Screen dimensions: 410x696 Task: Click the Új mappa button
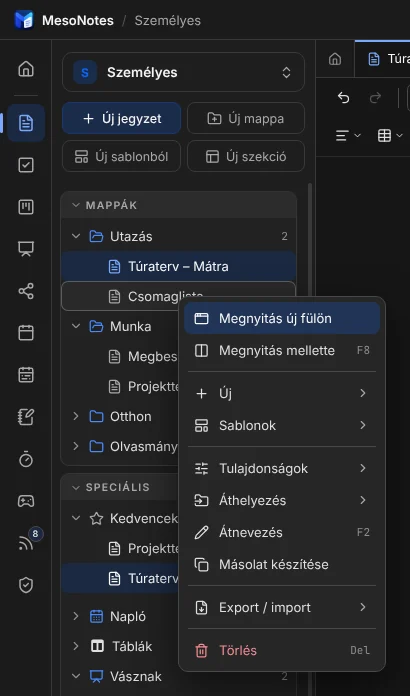point(246,119)
